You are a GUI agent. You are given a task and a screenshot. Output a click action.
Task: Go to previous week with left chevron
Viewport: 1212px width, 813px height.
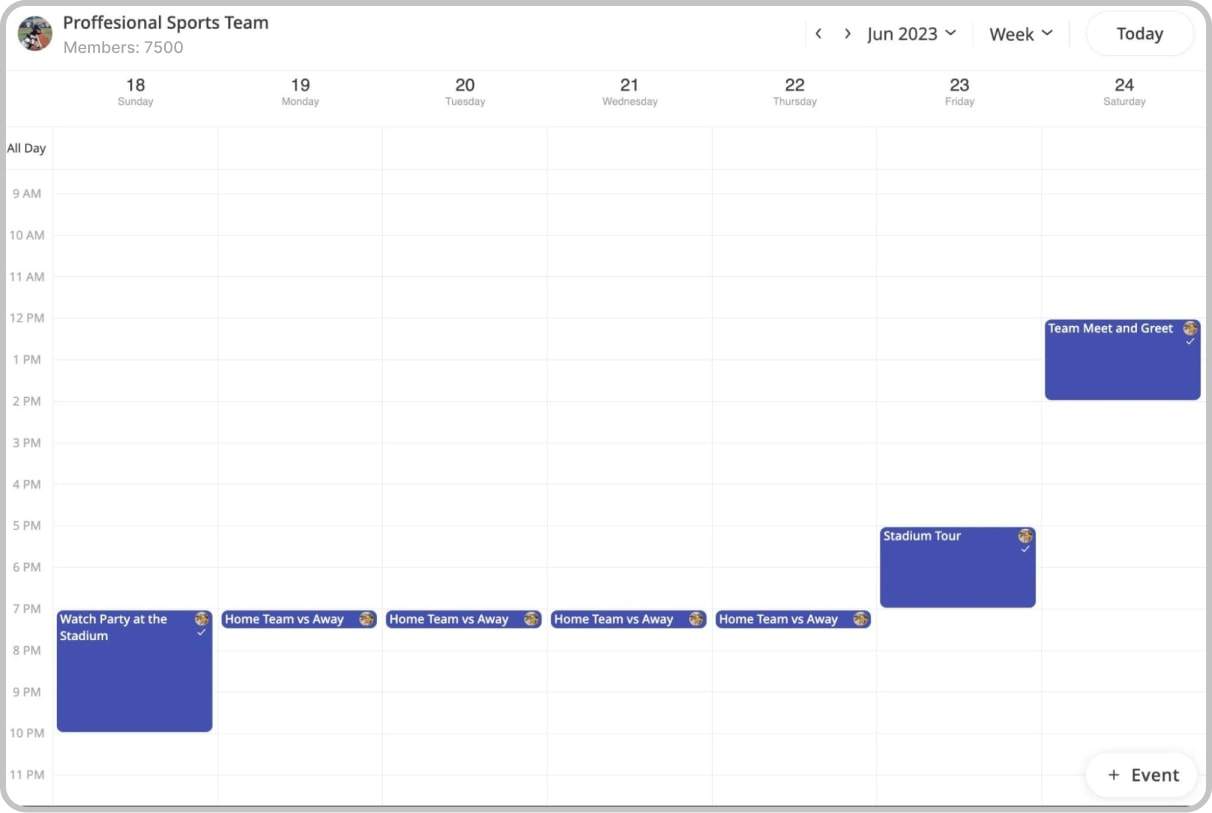pos(818,34)
